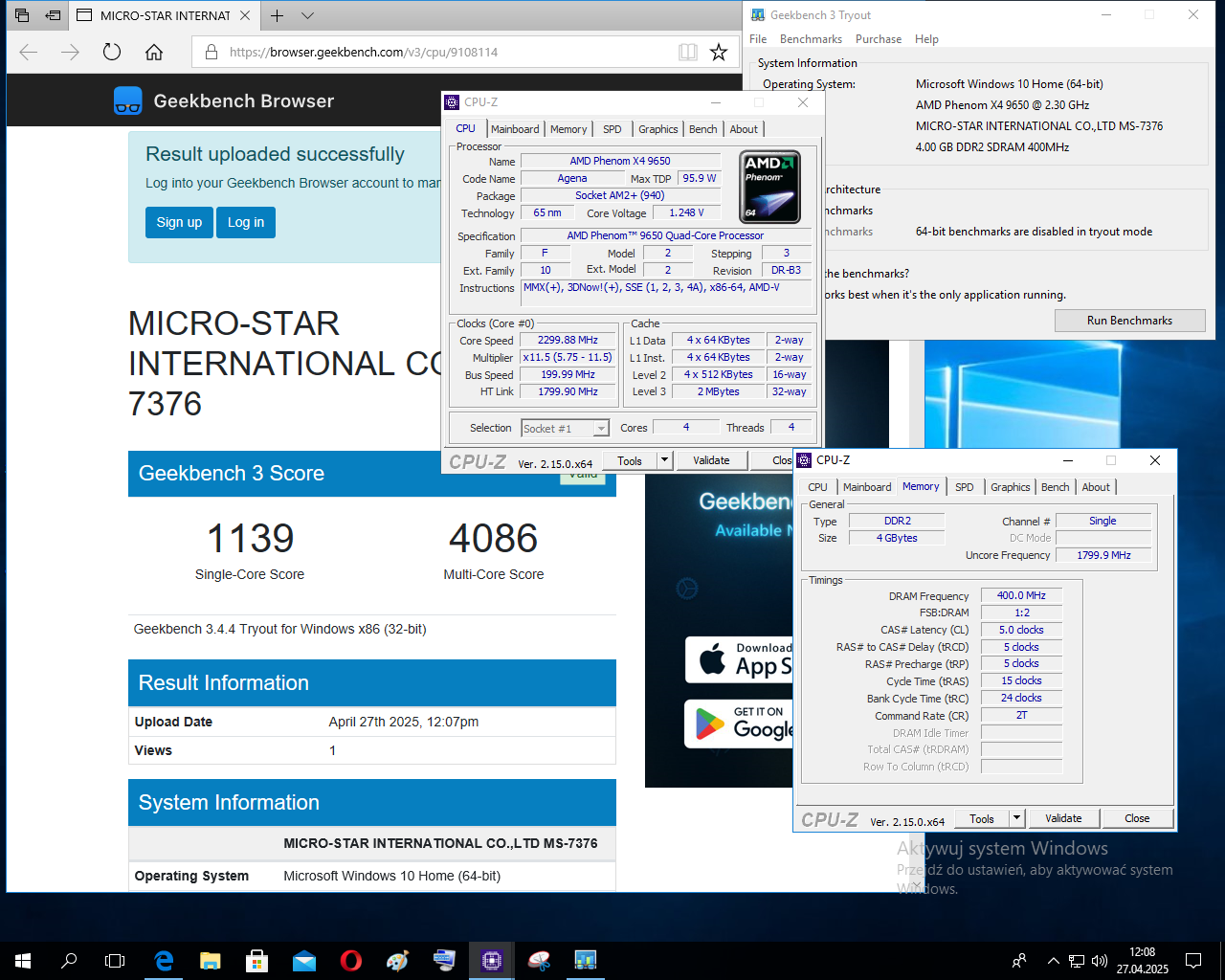
Task: Click the AMD Phenom logo image
Action: click(770, 187)
